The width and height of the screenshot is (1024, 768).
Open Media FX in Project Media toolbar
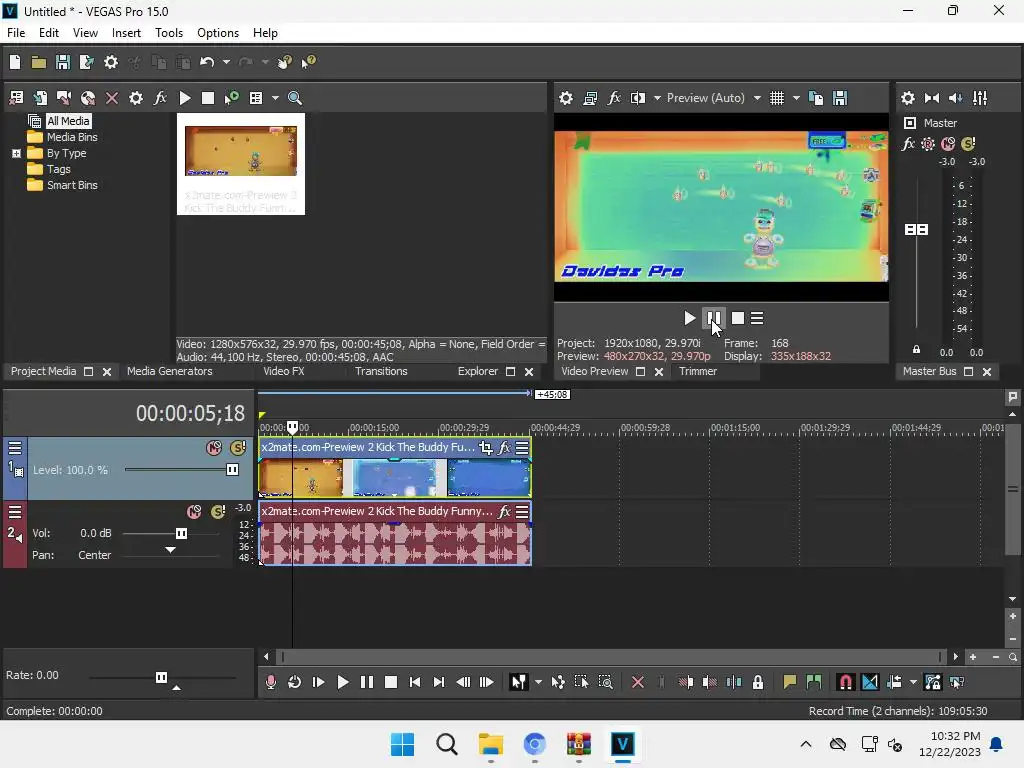(x=160, y=98)
